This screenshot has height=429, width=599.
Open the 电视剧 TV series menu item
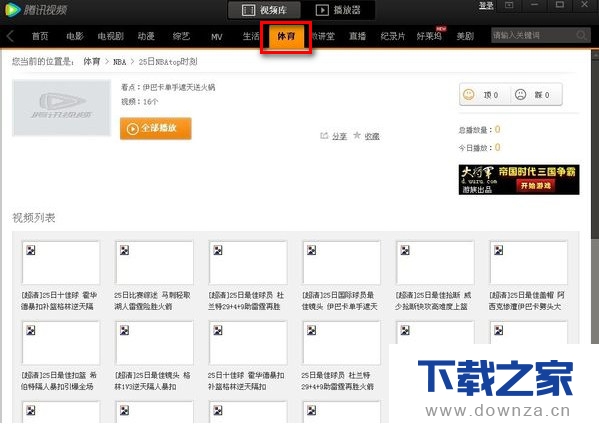pyautogui.click(x=110, y=36)
